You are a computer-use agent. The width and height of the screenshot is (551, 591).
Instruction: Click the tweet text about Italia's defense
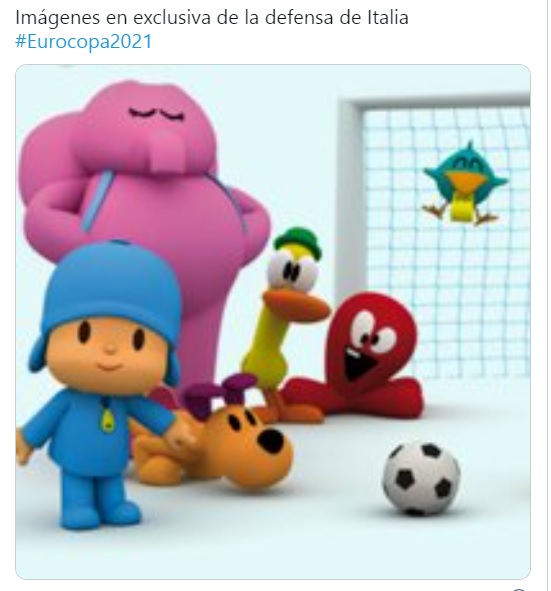pyautogui.click(x=212, y=18)
